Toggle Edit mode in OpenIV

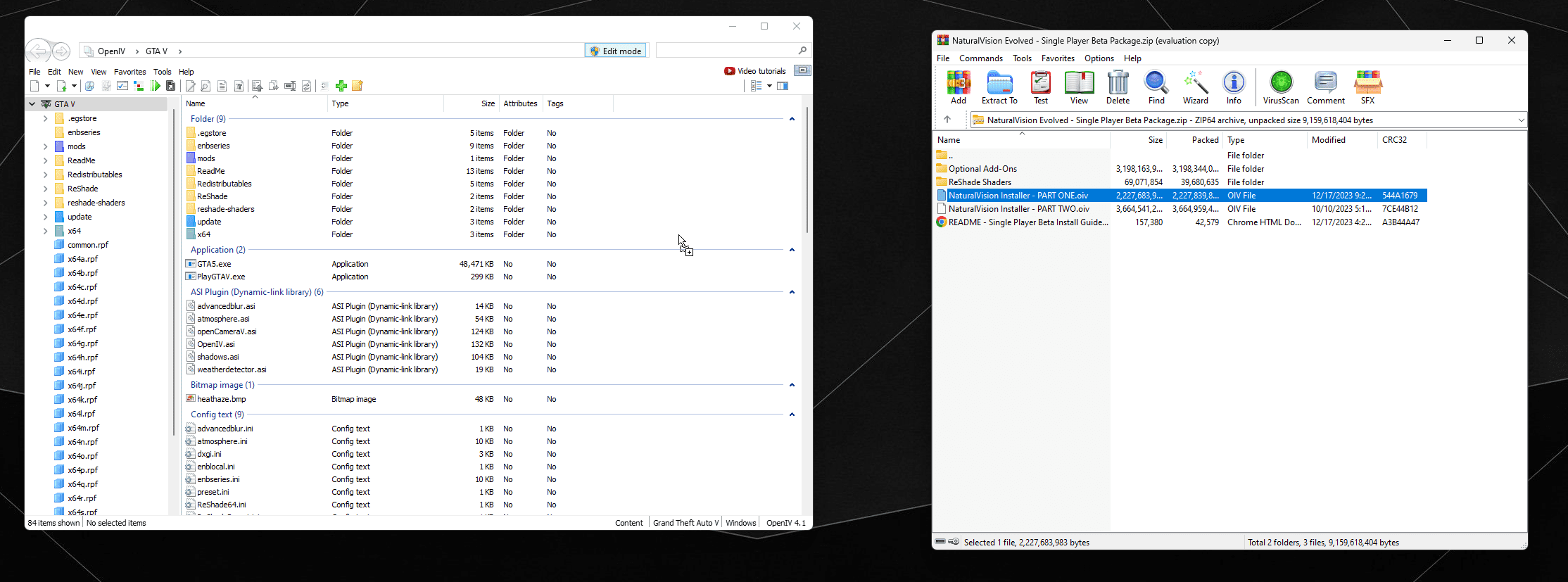615,51
